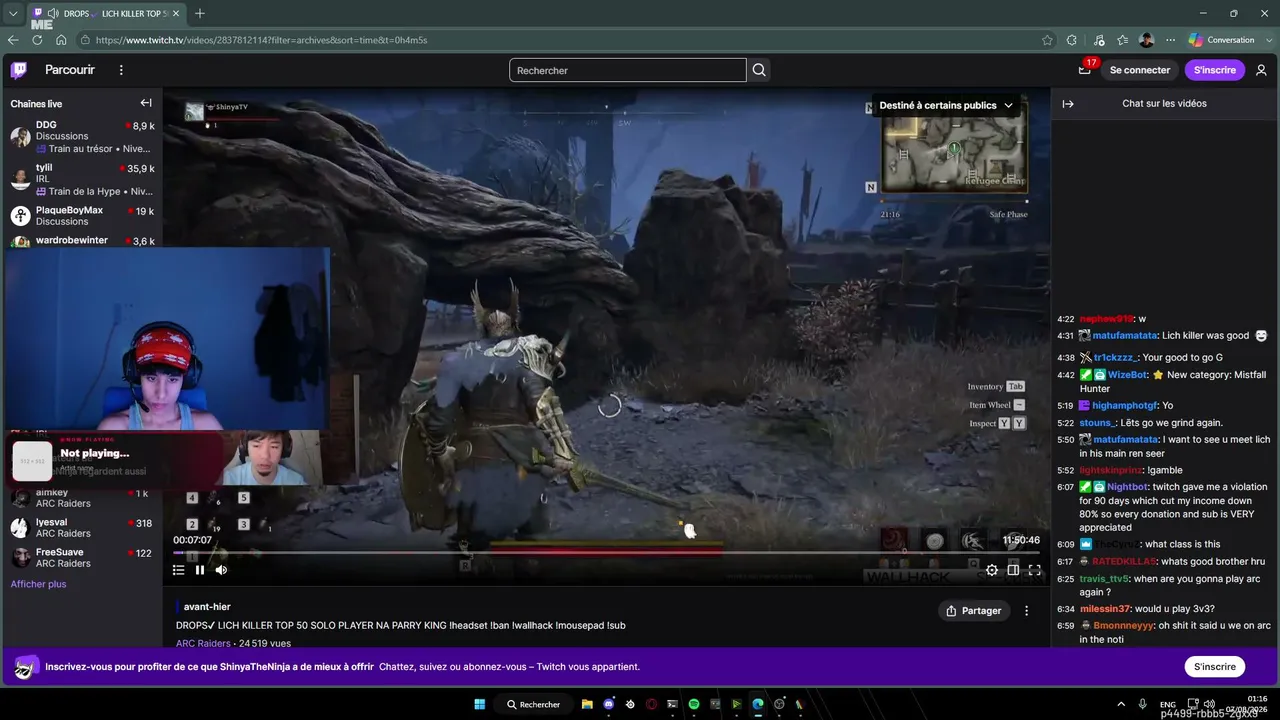Image resolution: width=1280 pixels, height=720 pixels.
Task: Open browser extensions menu
Action: [x=1072, y=40]
